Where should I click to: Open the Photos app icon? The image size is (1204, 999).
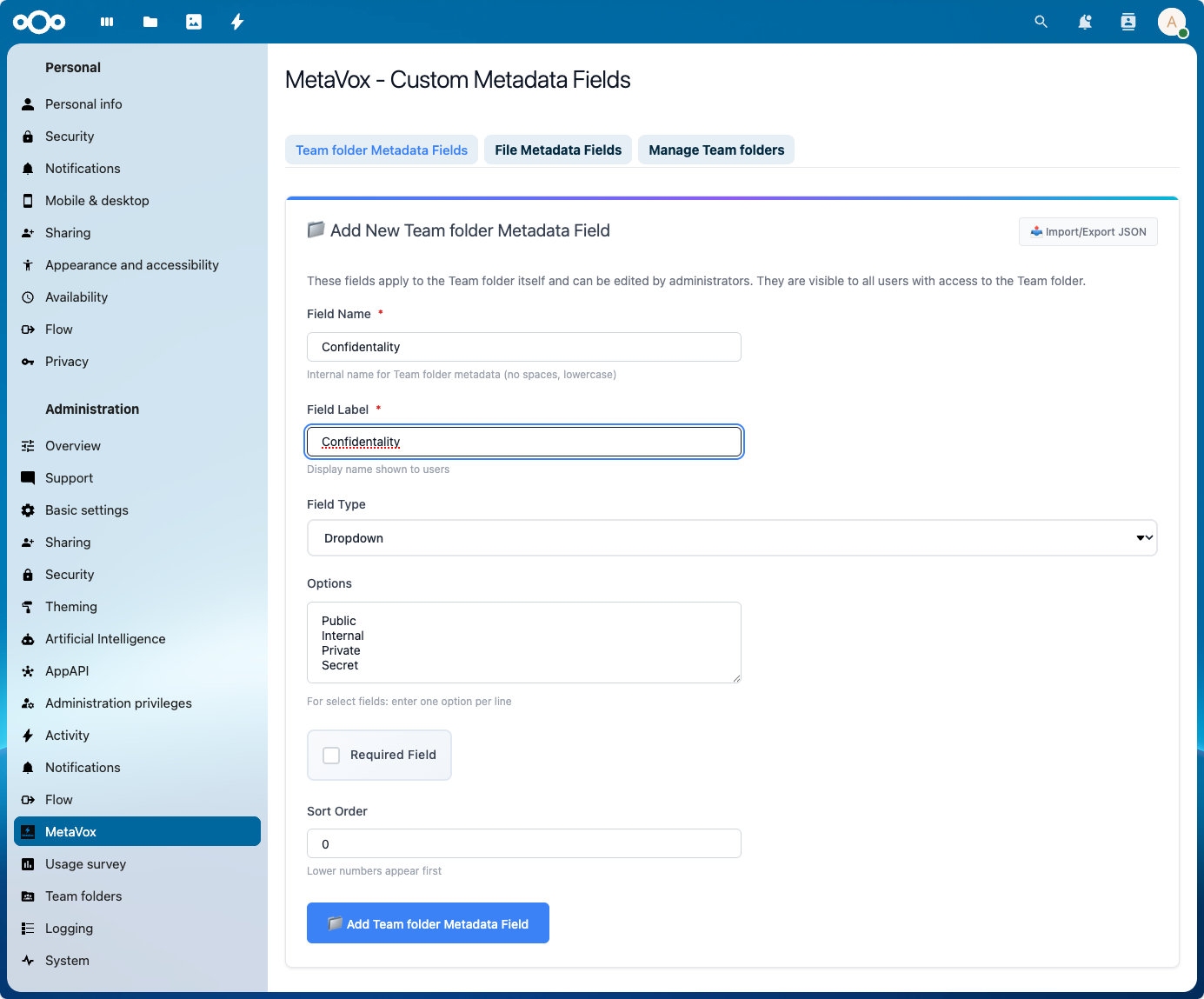tap(194, 22)
